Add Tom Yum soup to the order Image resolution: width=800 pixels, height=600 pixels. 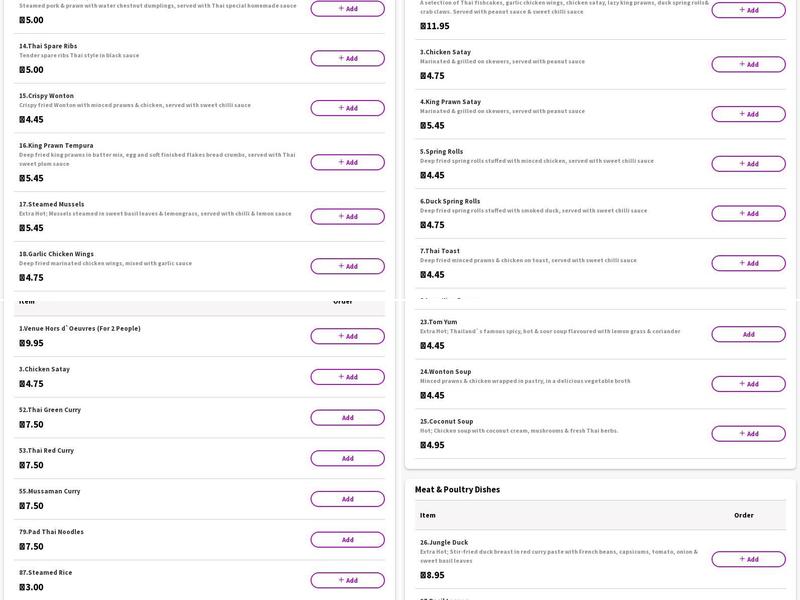pyautogui.click(x=748, y=334)
